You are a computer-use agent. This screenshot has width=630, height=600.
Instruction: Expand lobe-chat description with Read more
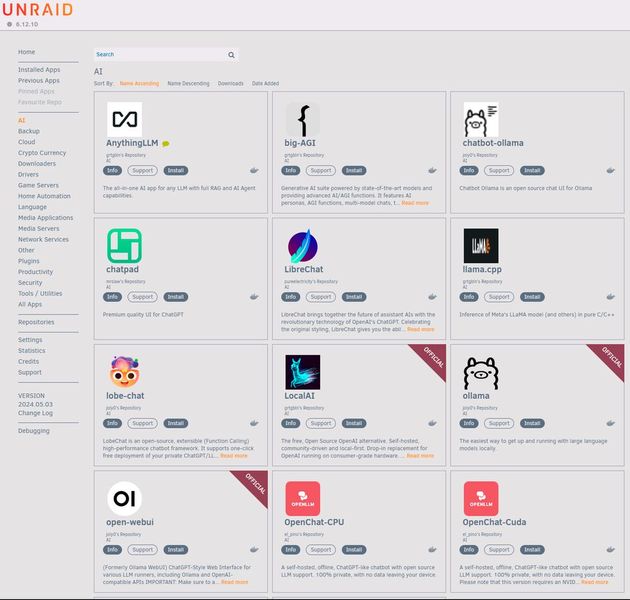tap(234, 456)
